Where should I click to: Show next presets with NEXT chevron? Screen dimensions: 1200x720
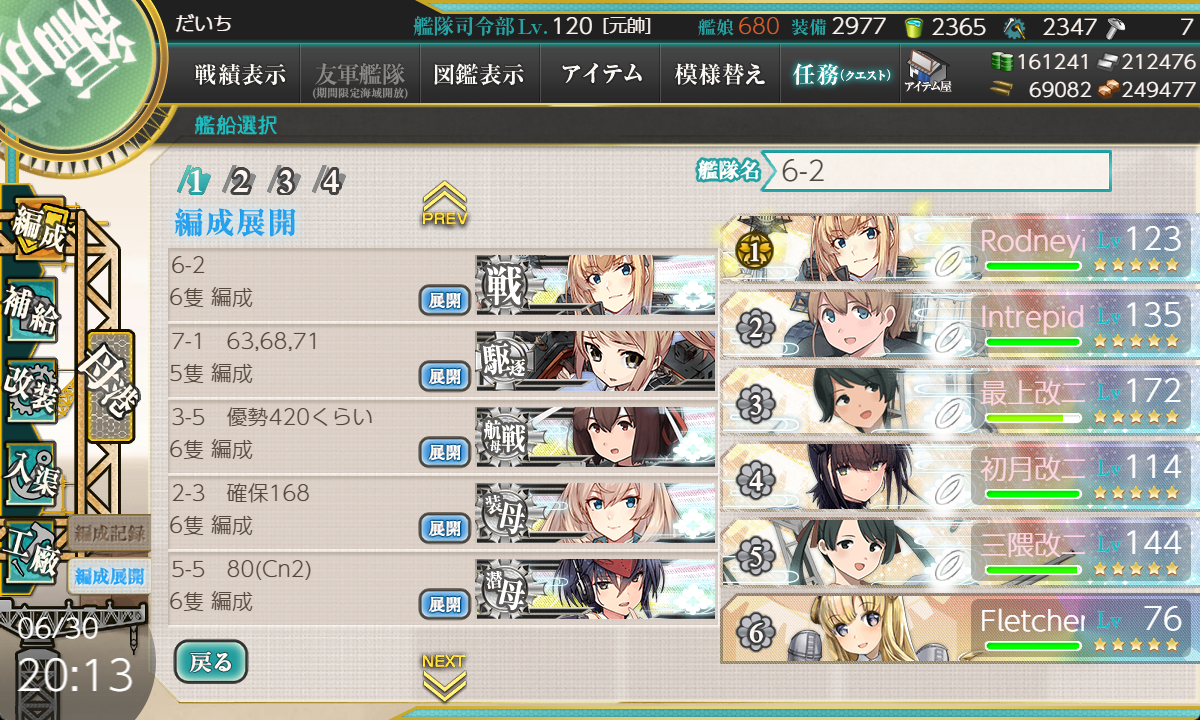[x=443, y=676]
